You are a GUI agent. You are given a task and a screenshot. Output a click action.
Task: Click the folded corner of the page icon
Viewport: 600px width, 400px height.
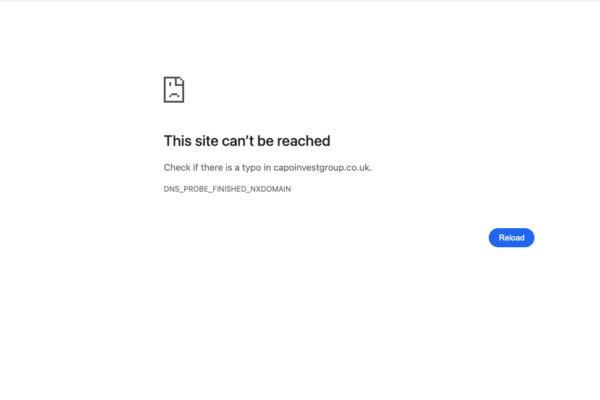(180, 81)
